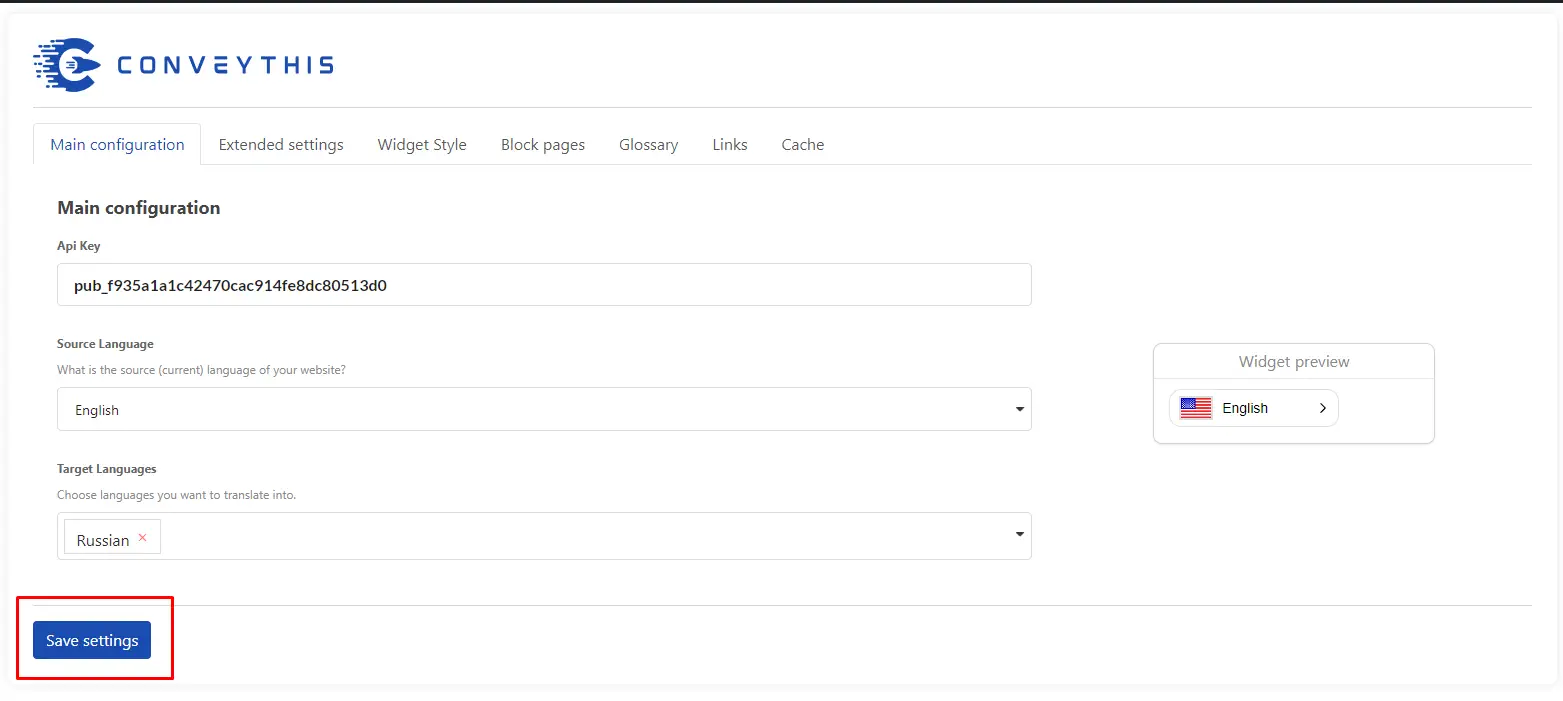Open the Source Language English dropdown
The width and height of the screenshot is (1563, 701).
click(x=544, y=409)
